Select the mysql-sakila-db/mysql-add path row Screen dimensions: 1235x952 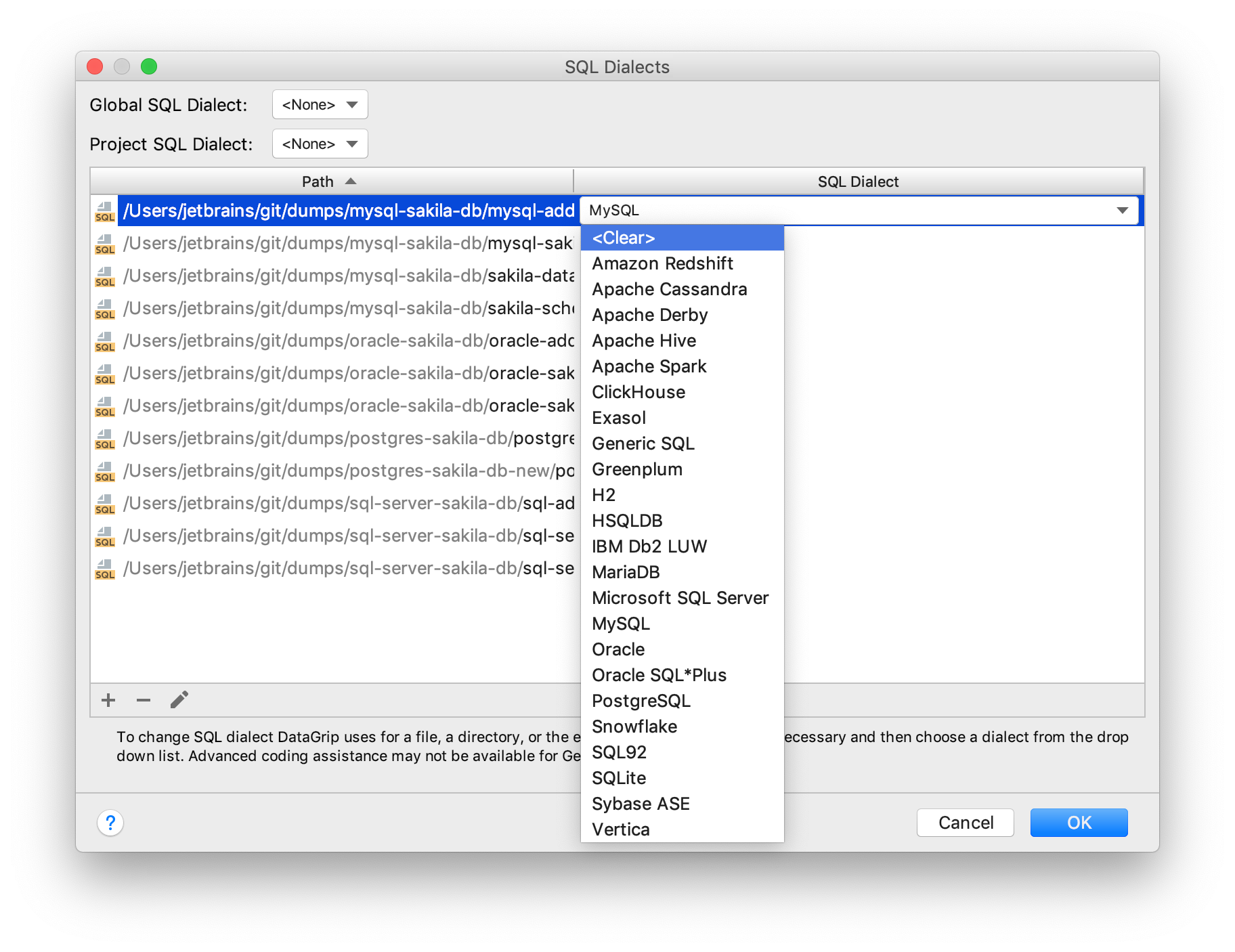coord(348,211)
